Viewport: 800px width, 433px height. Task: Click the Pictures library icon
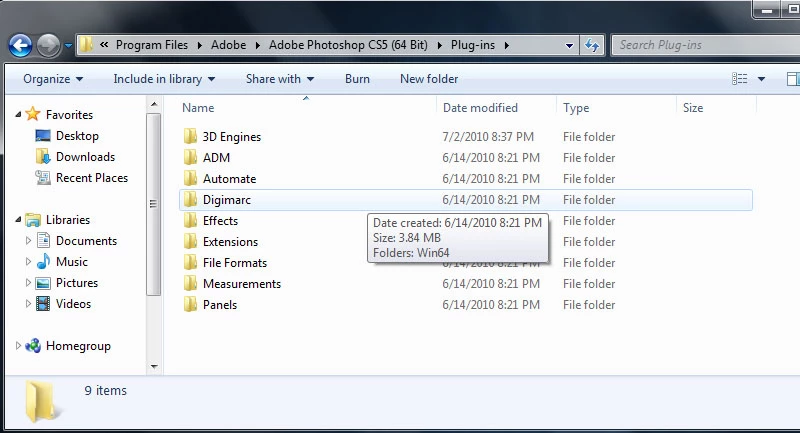pyautogui.click(x=43, y=283)
